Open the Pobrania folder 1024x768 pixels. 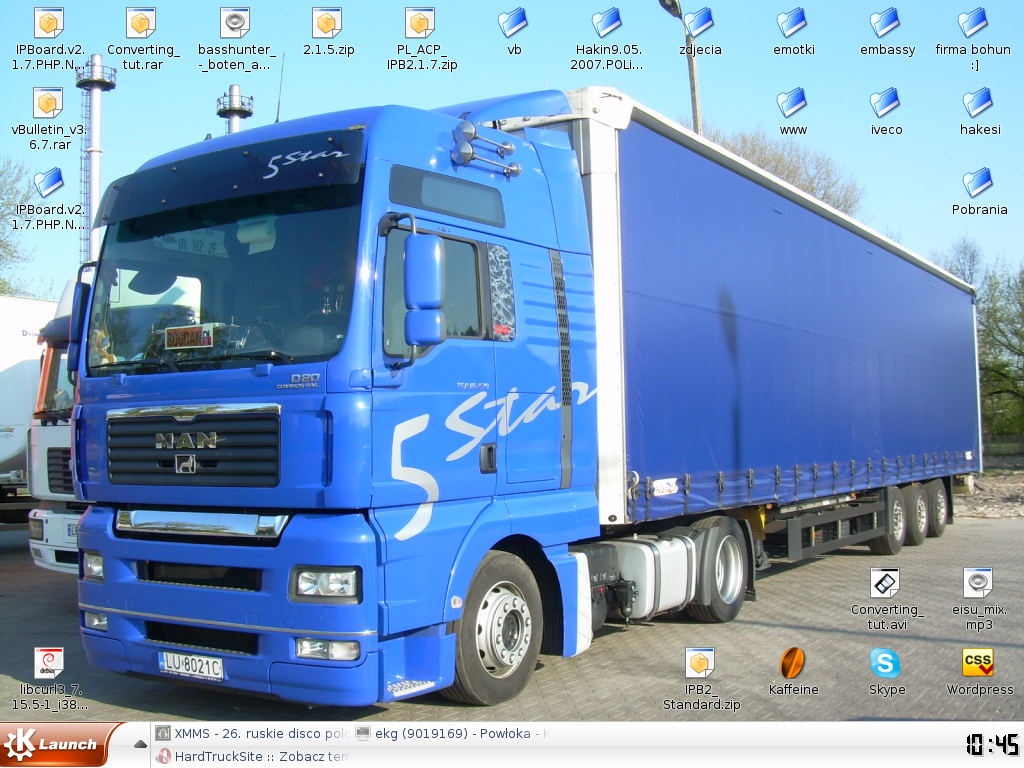tap(978, 183)
